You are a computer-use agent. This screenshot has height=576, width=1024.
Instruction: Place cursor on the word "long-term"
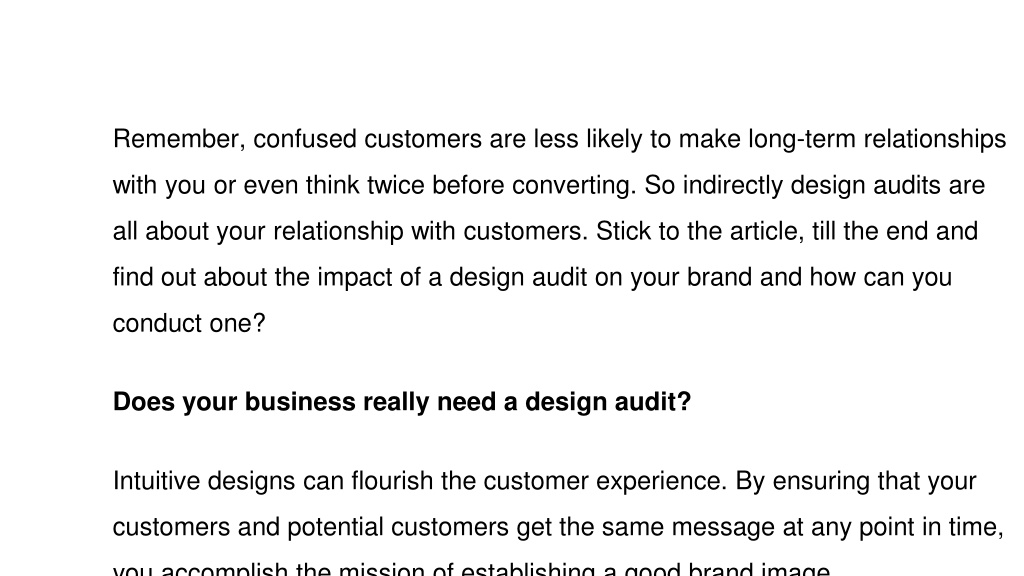[x=802, y=140]
